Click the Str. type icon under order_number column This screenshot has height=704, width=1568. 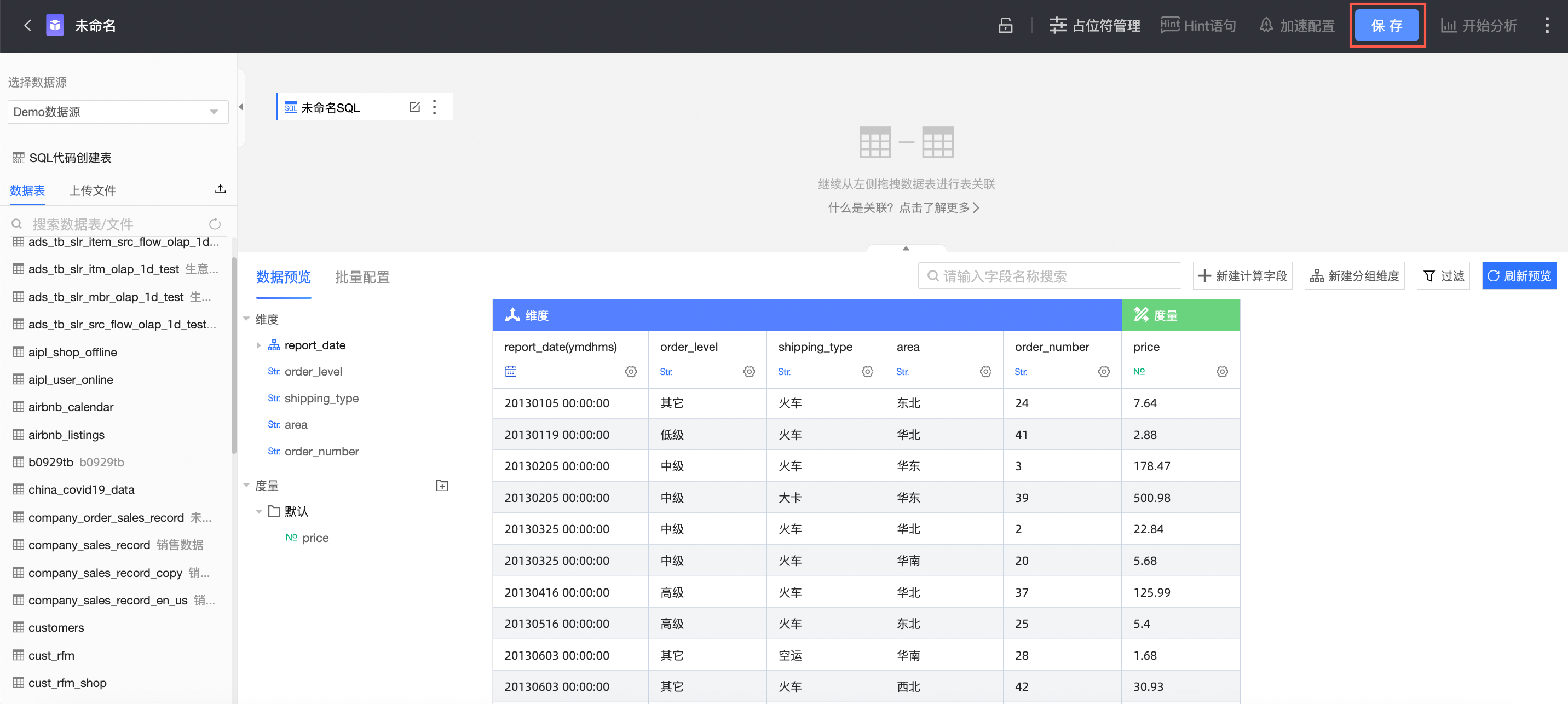click(x=1021, y=372)
